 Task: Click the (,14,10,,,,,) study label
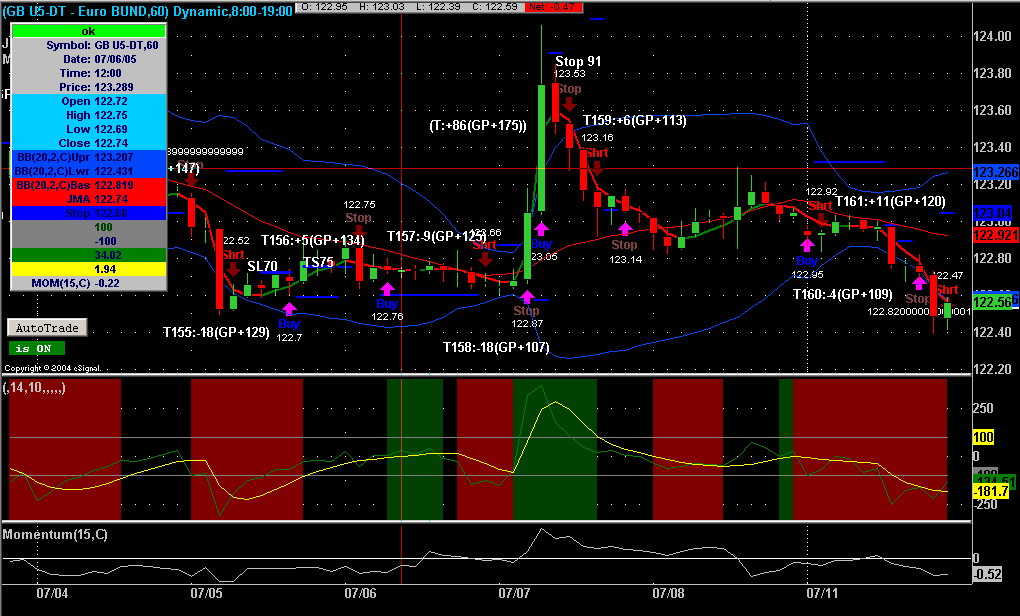pyautogui.click(x=34, y=388)
